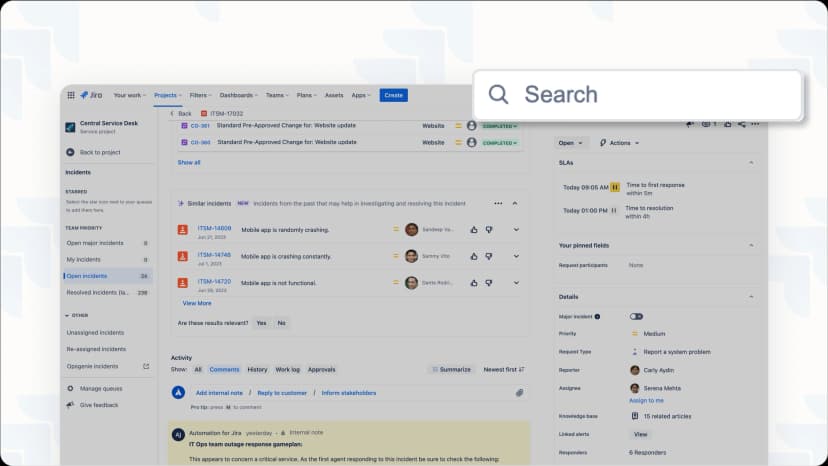Thumbs up the 'not functional' incident
Viewport: 828px width, 466px height.
coord(474,283)
